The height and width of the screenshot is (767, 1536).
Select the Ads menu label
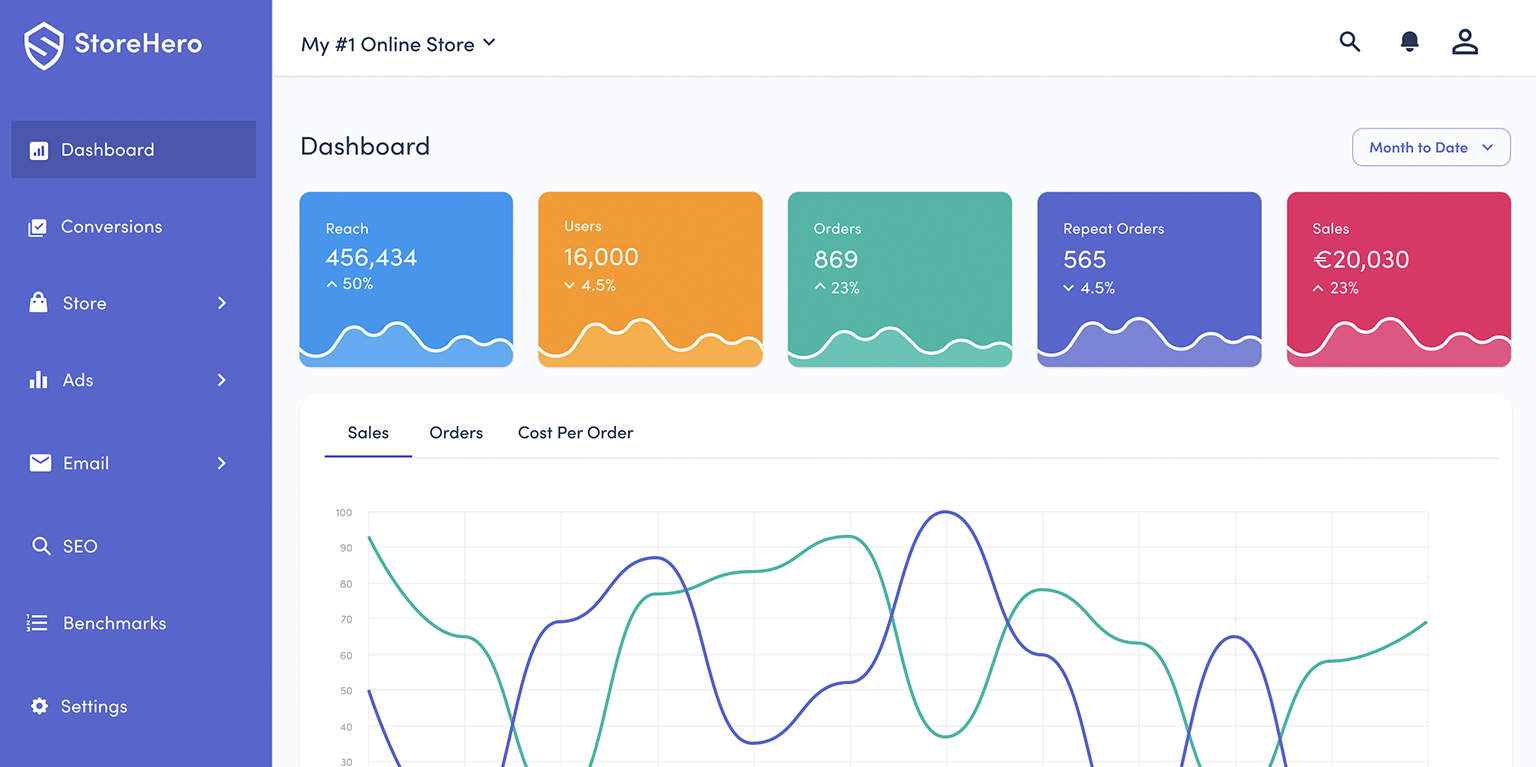[78, 380]
